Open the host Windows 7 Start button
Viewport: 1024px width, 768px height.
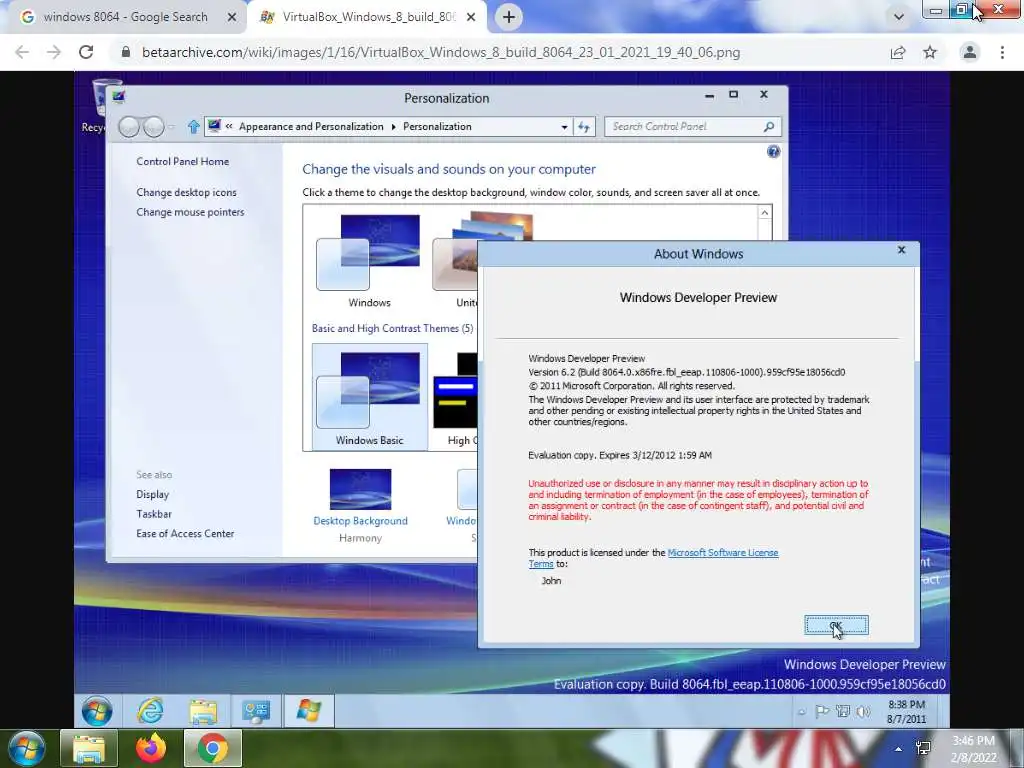27,749
